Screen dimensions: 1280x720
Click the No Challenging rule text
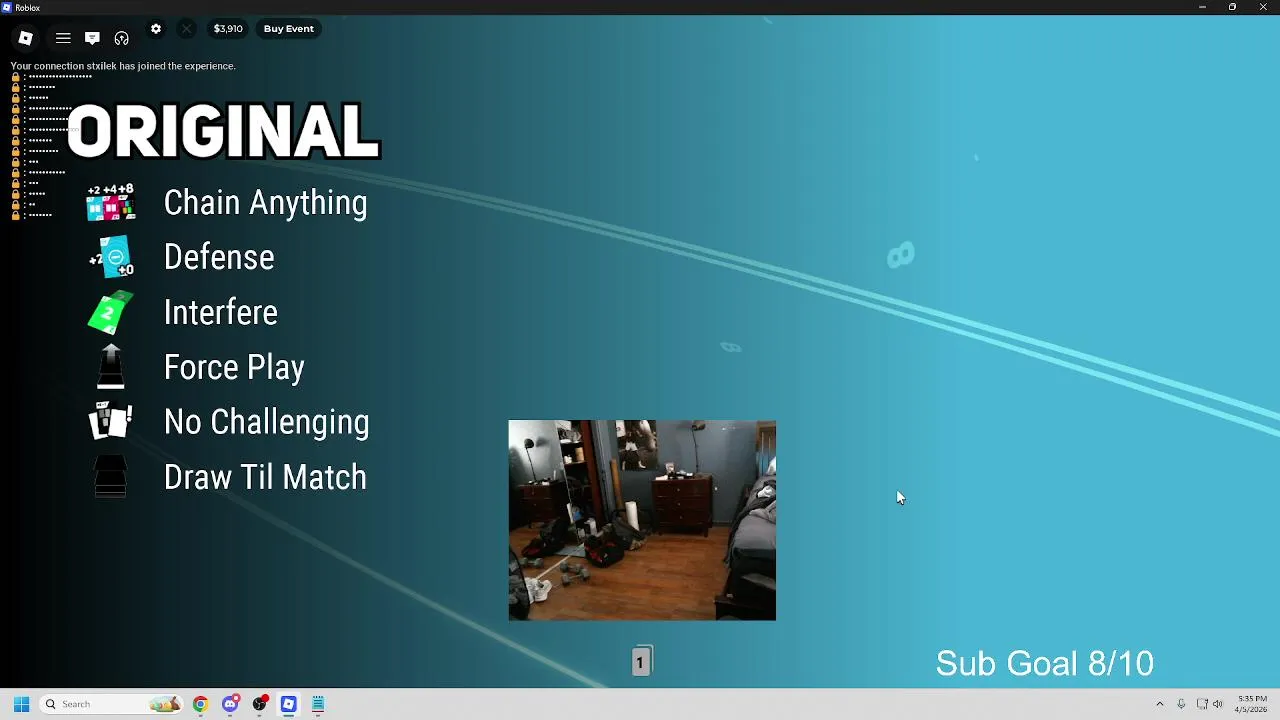click(x=266, y=423)
